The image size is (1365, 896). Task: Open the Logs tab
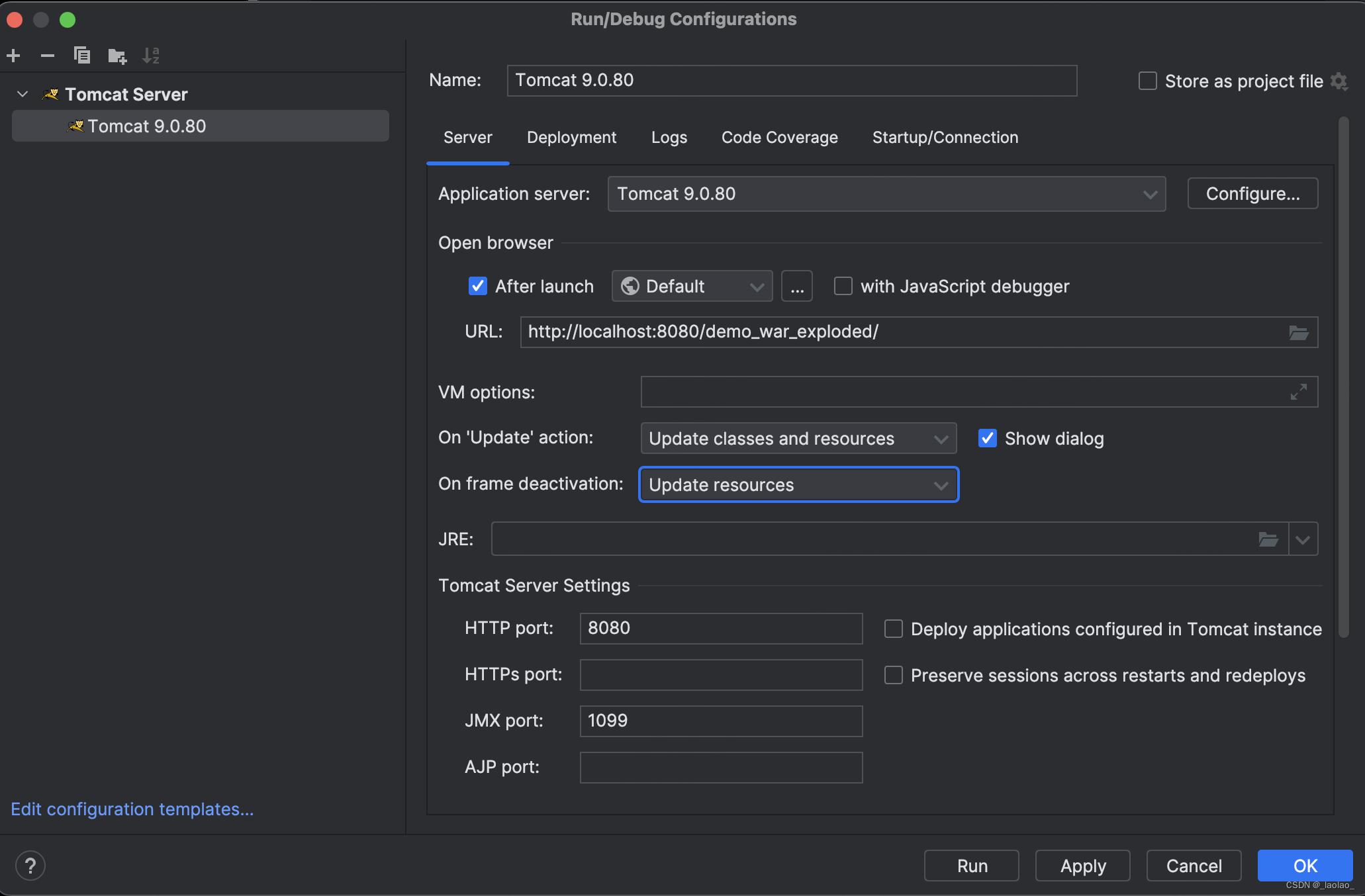669,138
